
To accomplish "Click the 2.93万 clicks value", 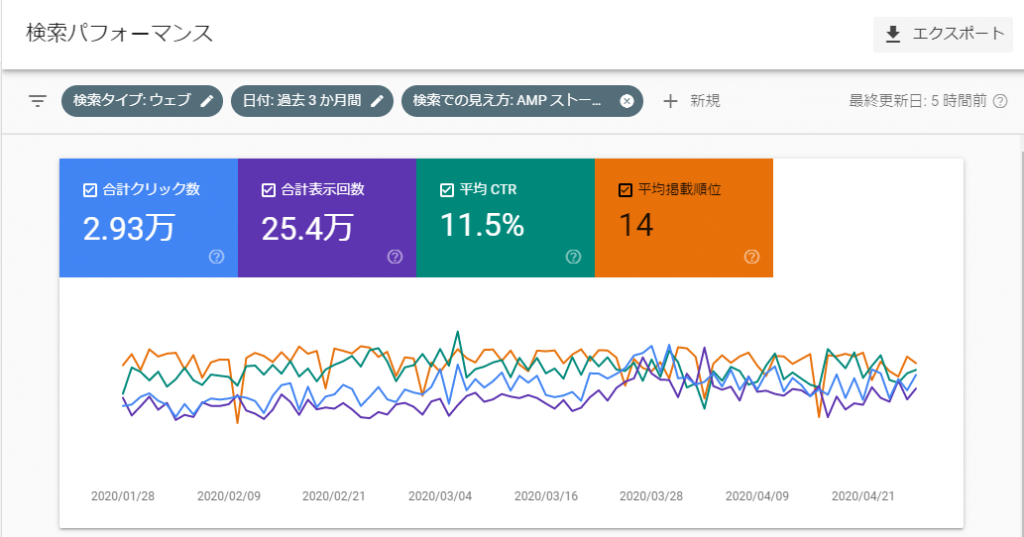I will point(129,229).
